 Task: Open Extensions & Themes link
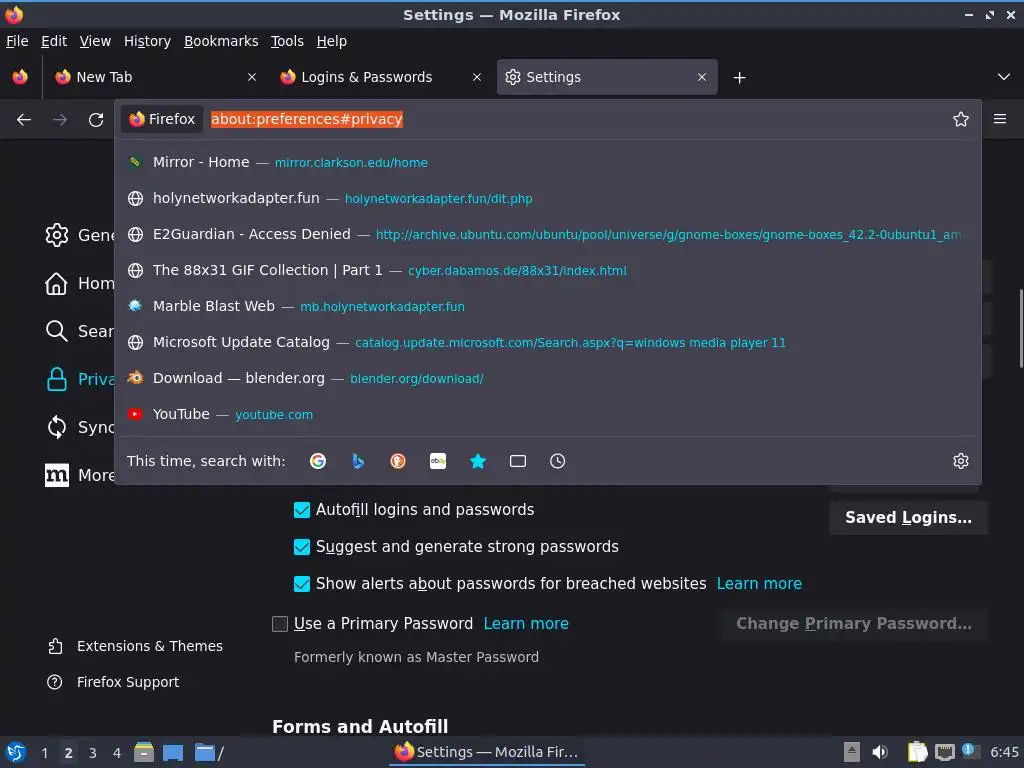135,647
